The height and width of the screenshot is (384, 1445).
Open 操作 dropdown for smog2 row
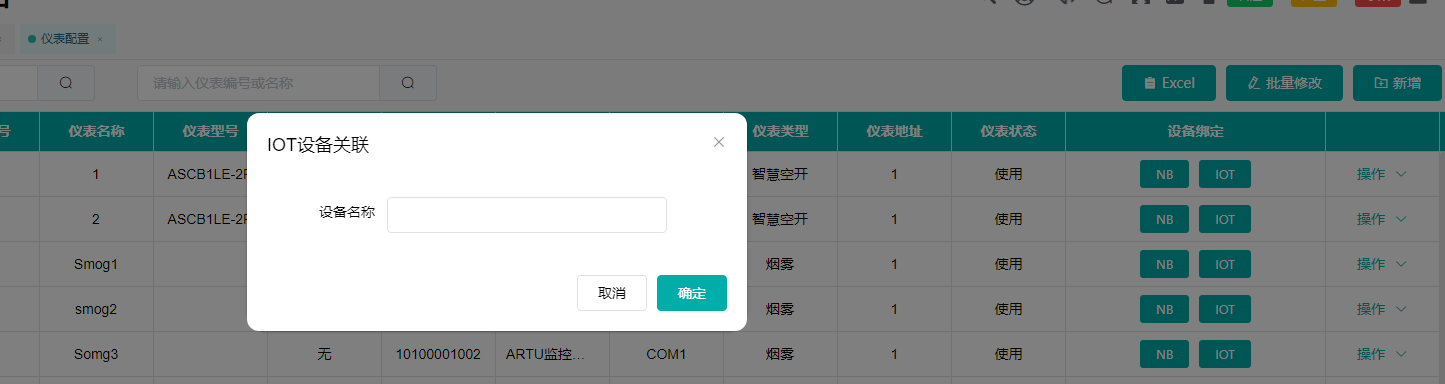(1382, 309)
